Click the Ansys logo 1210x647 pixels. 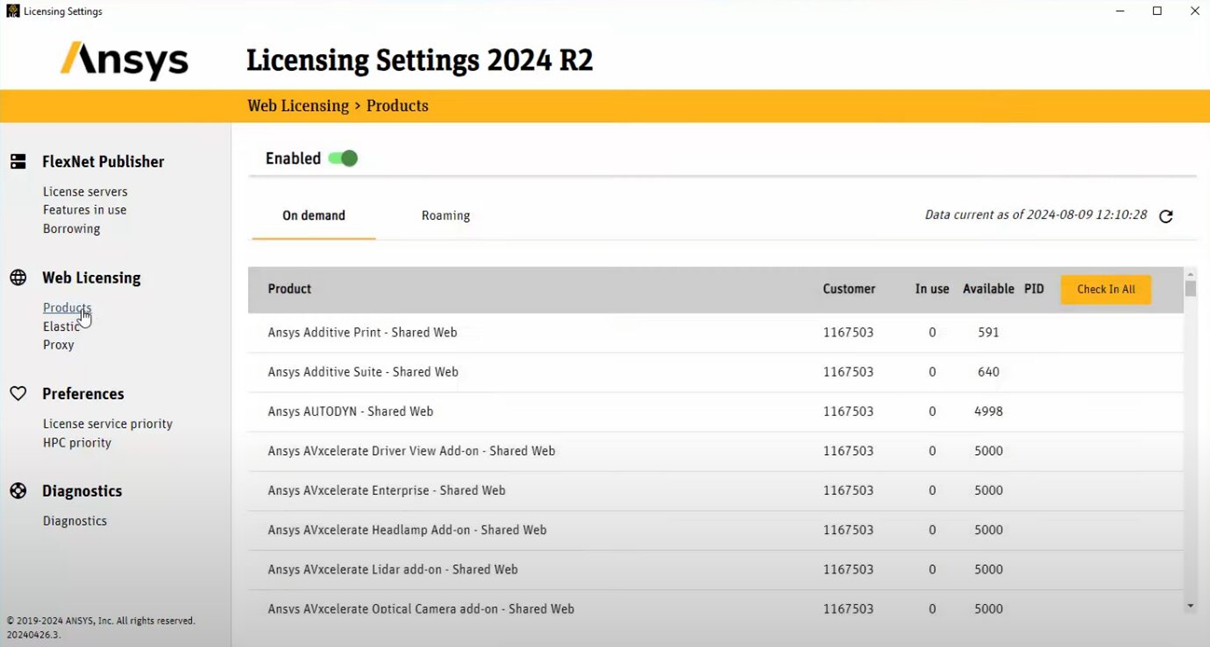tap(123, 61)
